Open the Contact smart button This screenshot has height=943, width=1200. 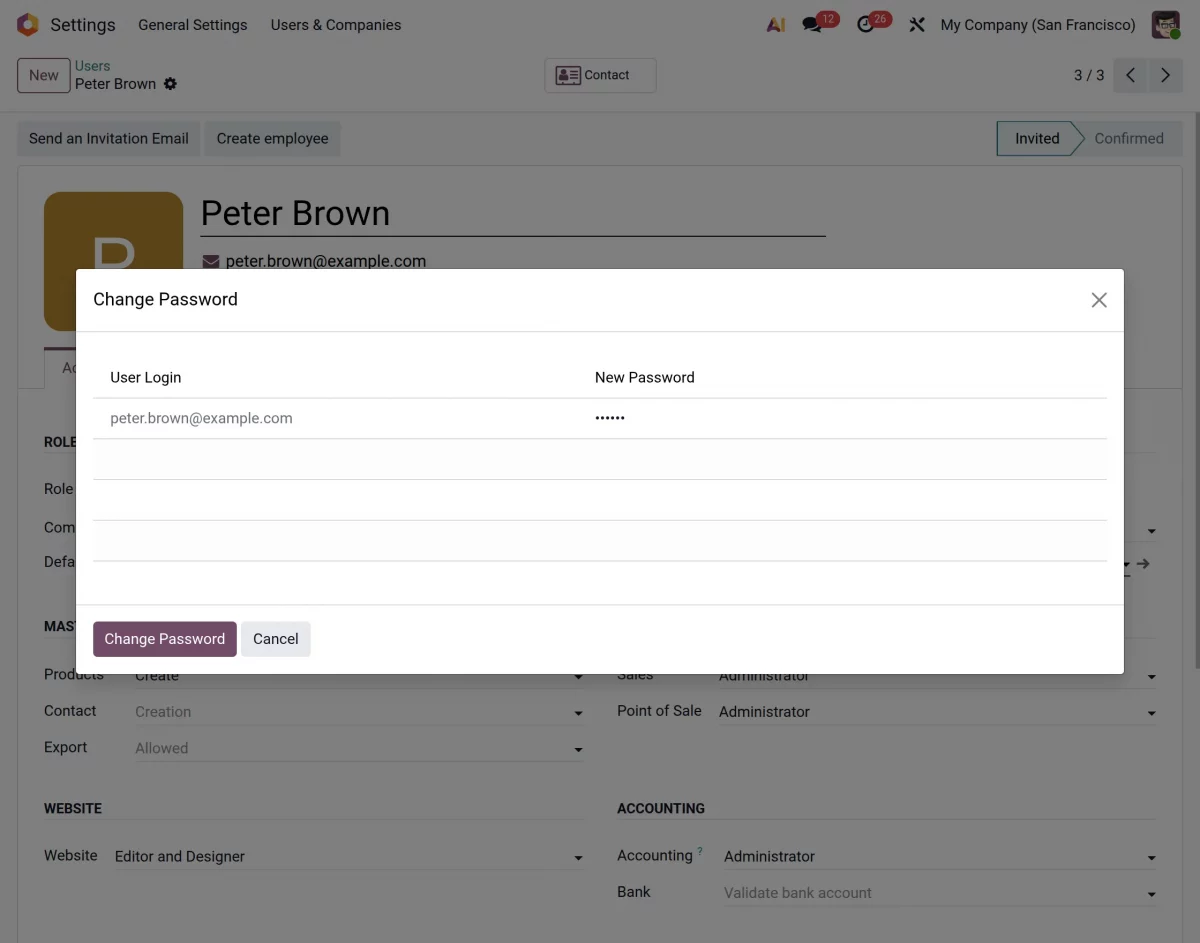(600, 75)
